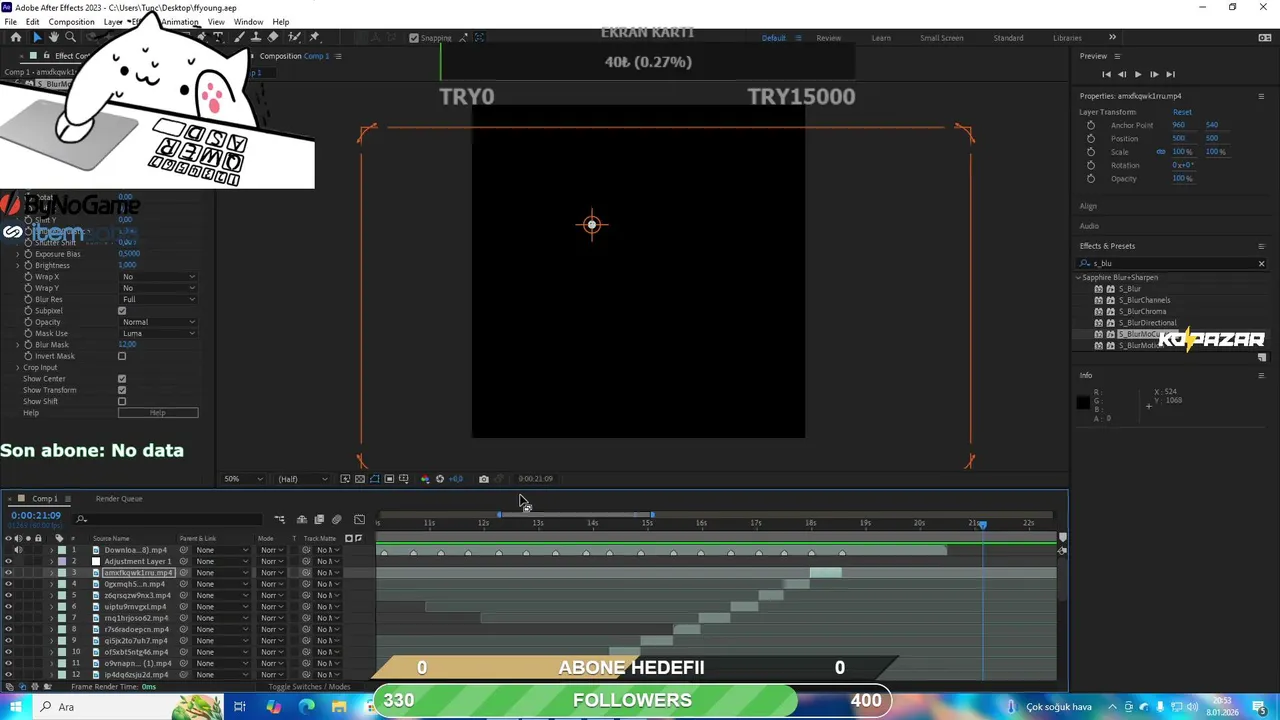This screenshot has width=1280, height=720.
Task: Open parent dropdown for layer uiptu9mvgxl.mp4
Action: 222,607
